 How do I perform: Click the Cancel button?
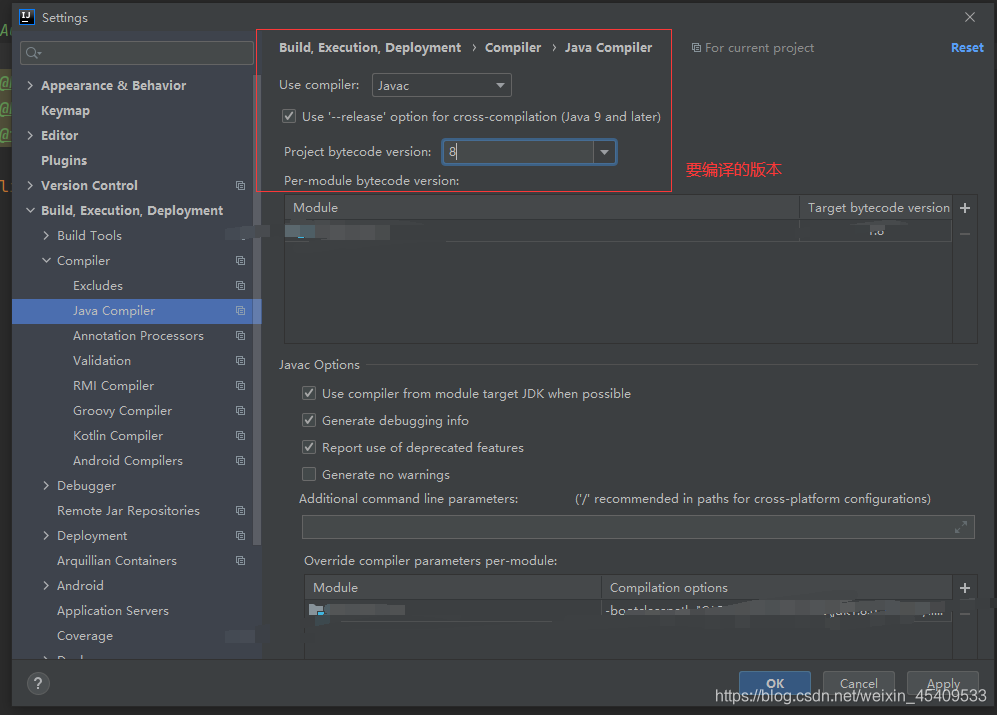[x=858, y=683]
